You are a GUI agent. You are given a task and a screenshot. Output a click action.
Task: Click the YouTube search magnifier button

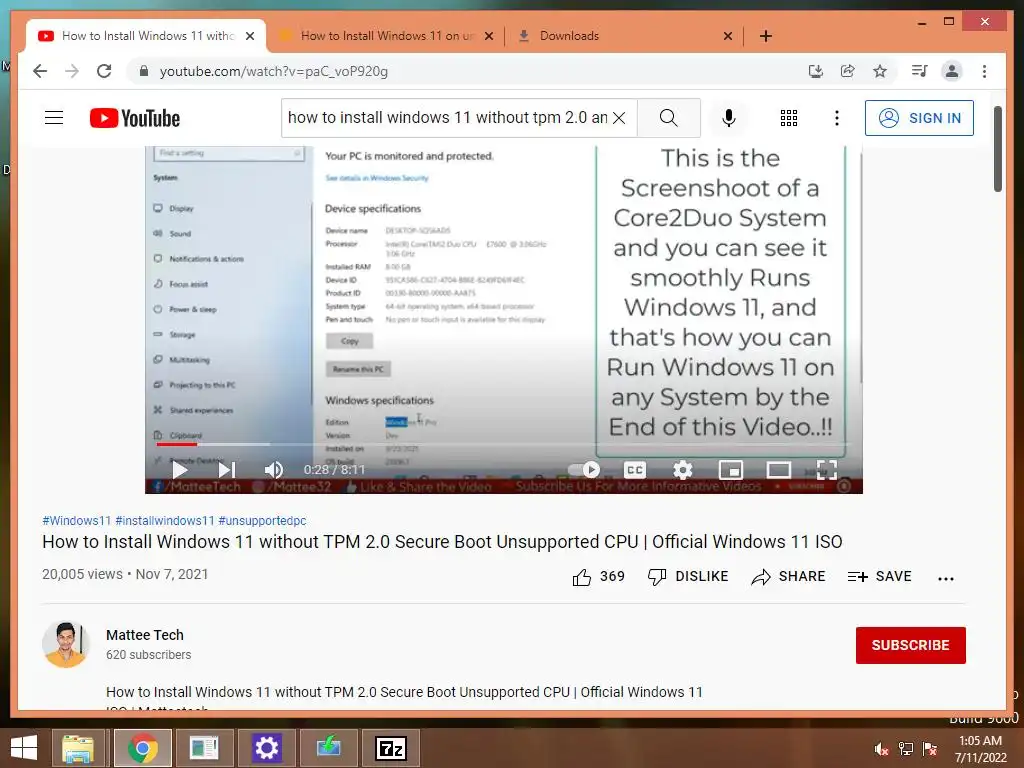[x=669, y=118]
